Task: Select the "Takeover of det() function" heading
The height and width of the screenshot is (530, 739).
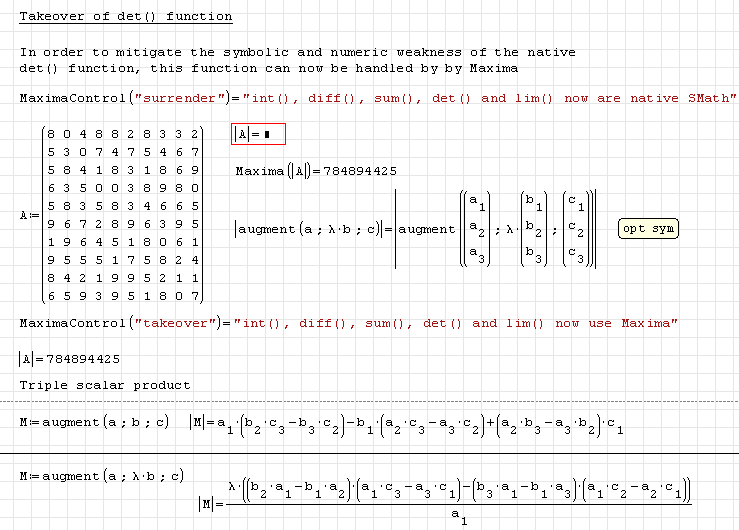Action: coord(126,17)
